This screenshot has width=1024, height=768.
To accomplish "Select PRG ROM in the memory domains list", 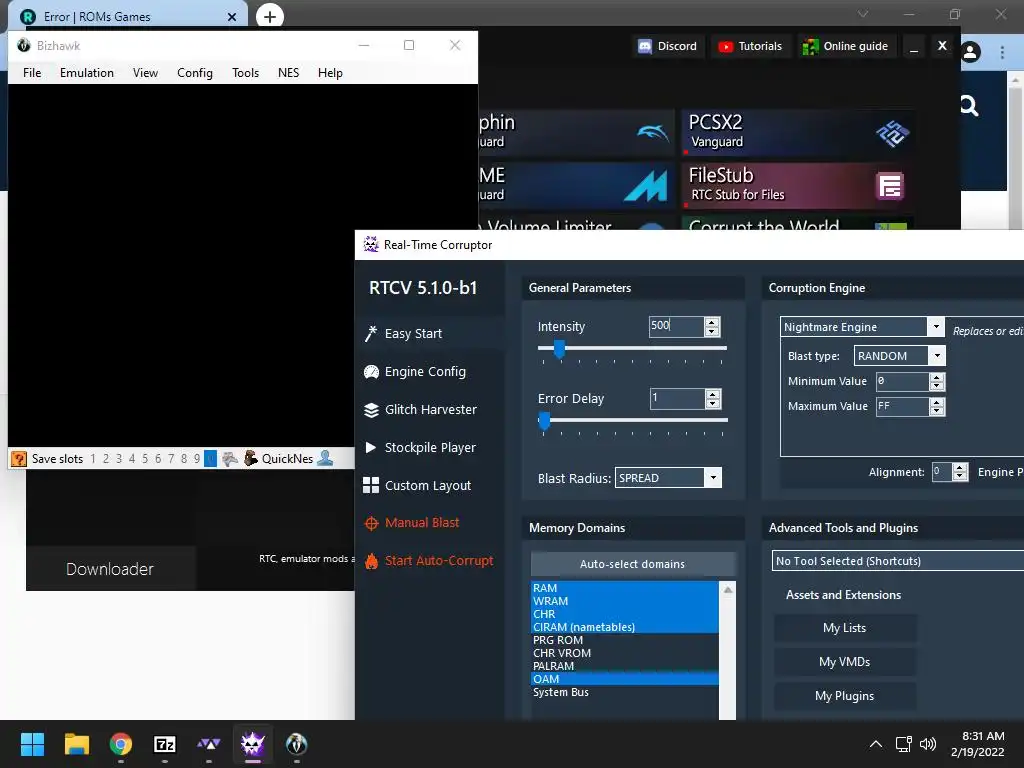I will coord(625,640).
